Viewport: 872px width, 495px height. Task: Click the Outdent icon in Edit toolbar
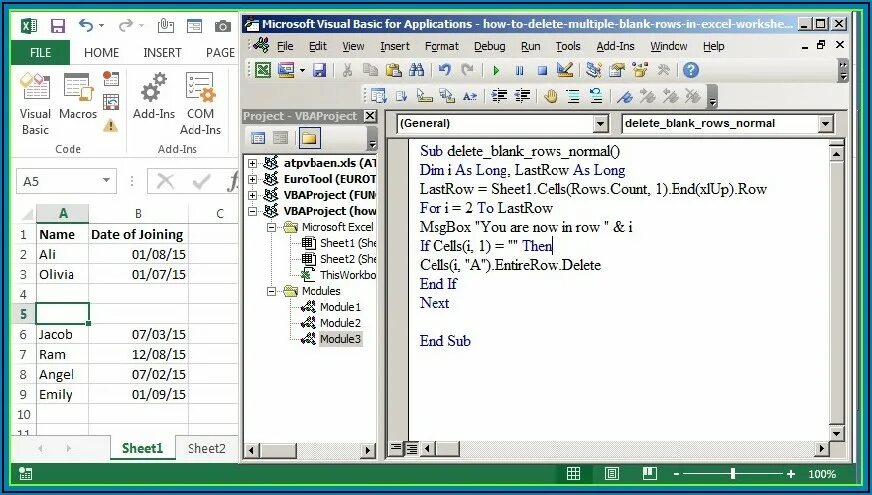point(522,96)
